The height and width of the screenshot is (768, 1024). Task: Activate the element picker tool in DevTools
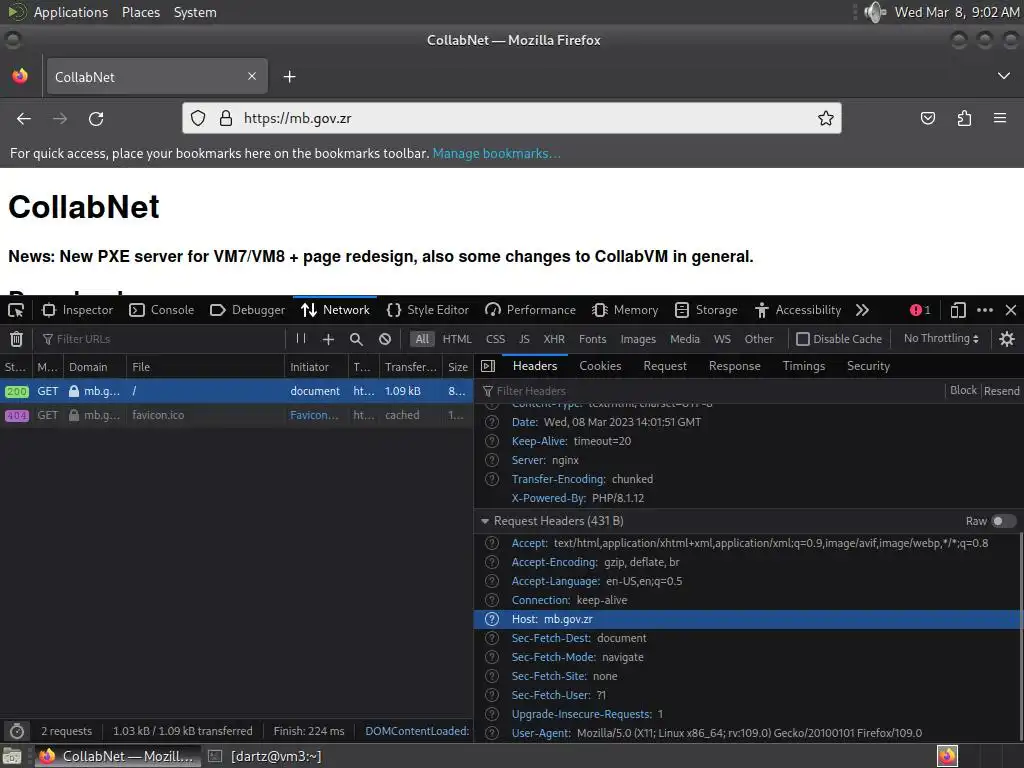coord(16,310)
